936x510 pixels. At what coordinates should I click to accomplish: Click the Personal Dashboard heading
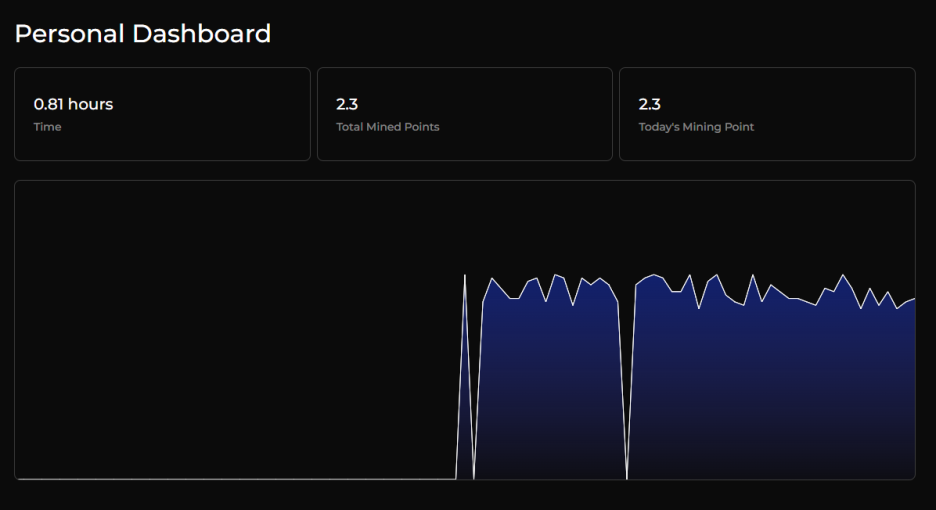(x=143, y=34)
